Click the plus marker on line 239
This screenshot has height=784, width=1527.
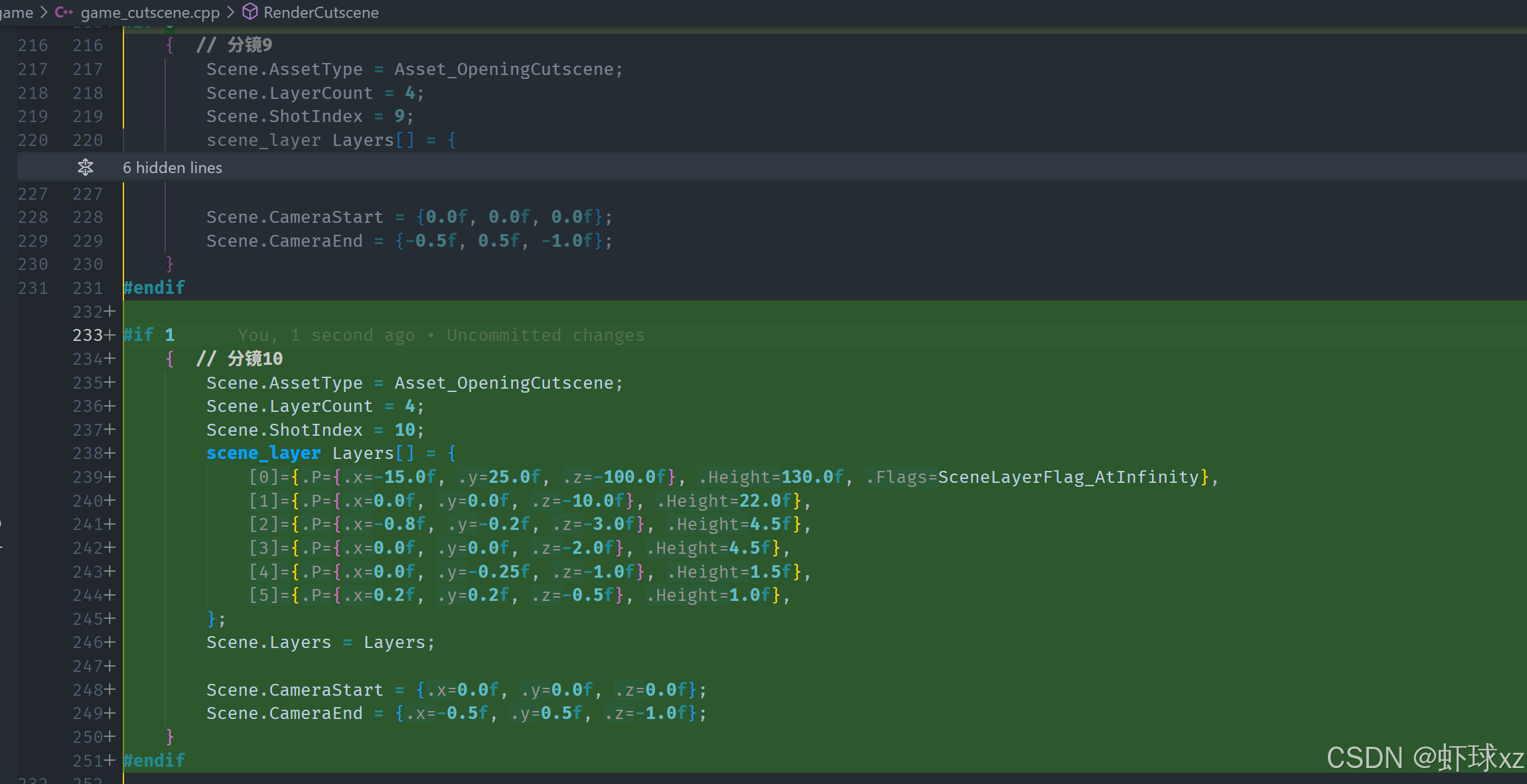pyautogui.click(x=110, y=477)
